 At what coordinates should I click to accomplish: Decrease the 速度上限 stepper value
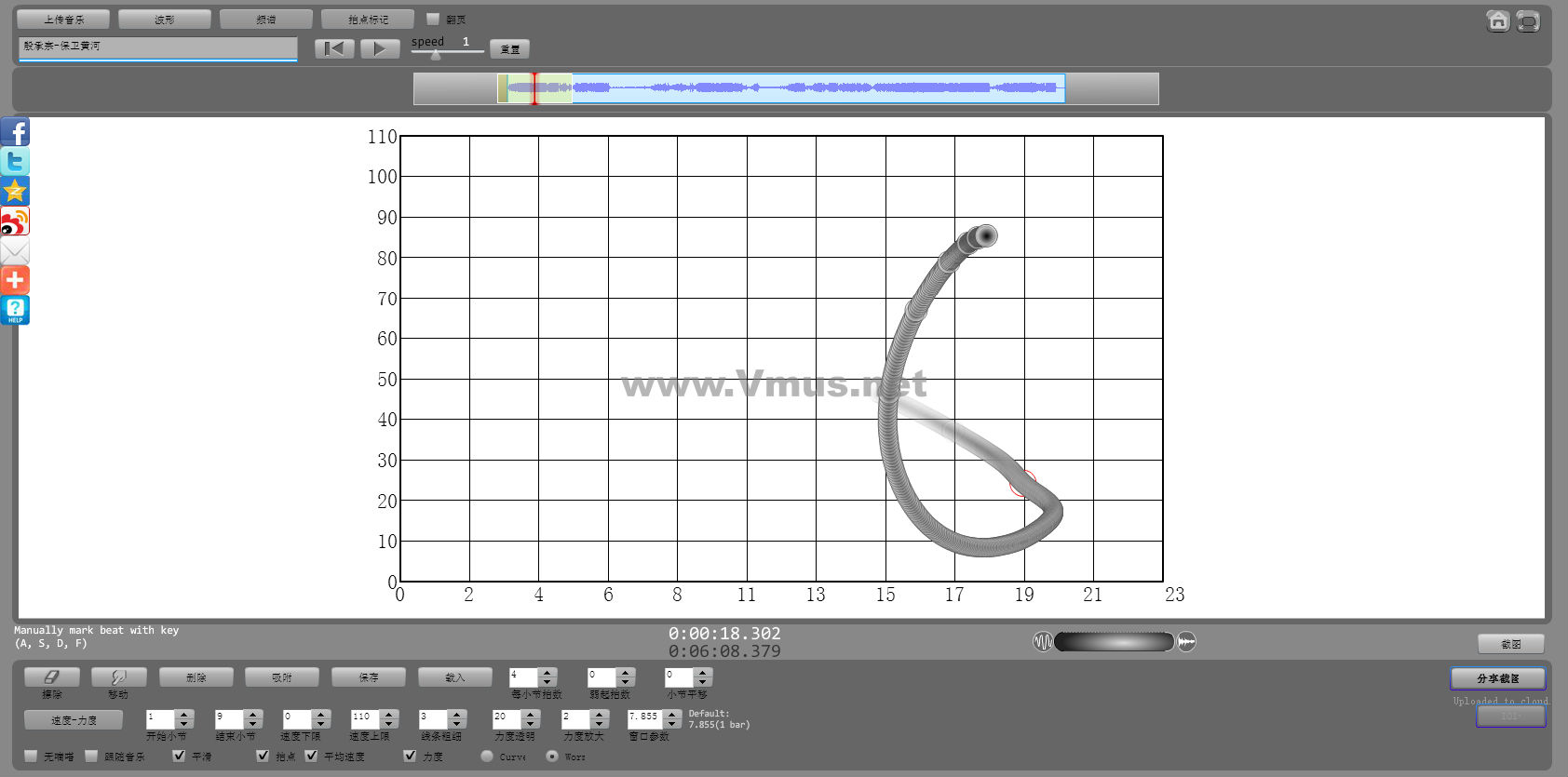[389, 724]
